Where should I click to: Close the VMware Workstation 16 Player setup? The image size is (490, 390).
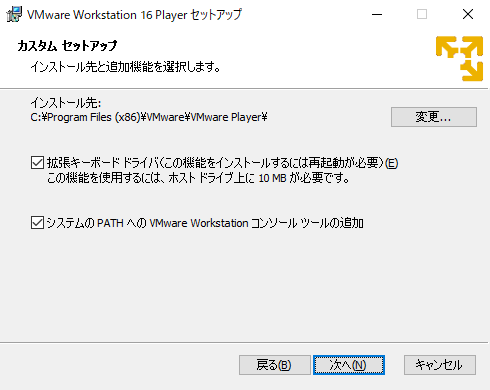[468, 15]
